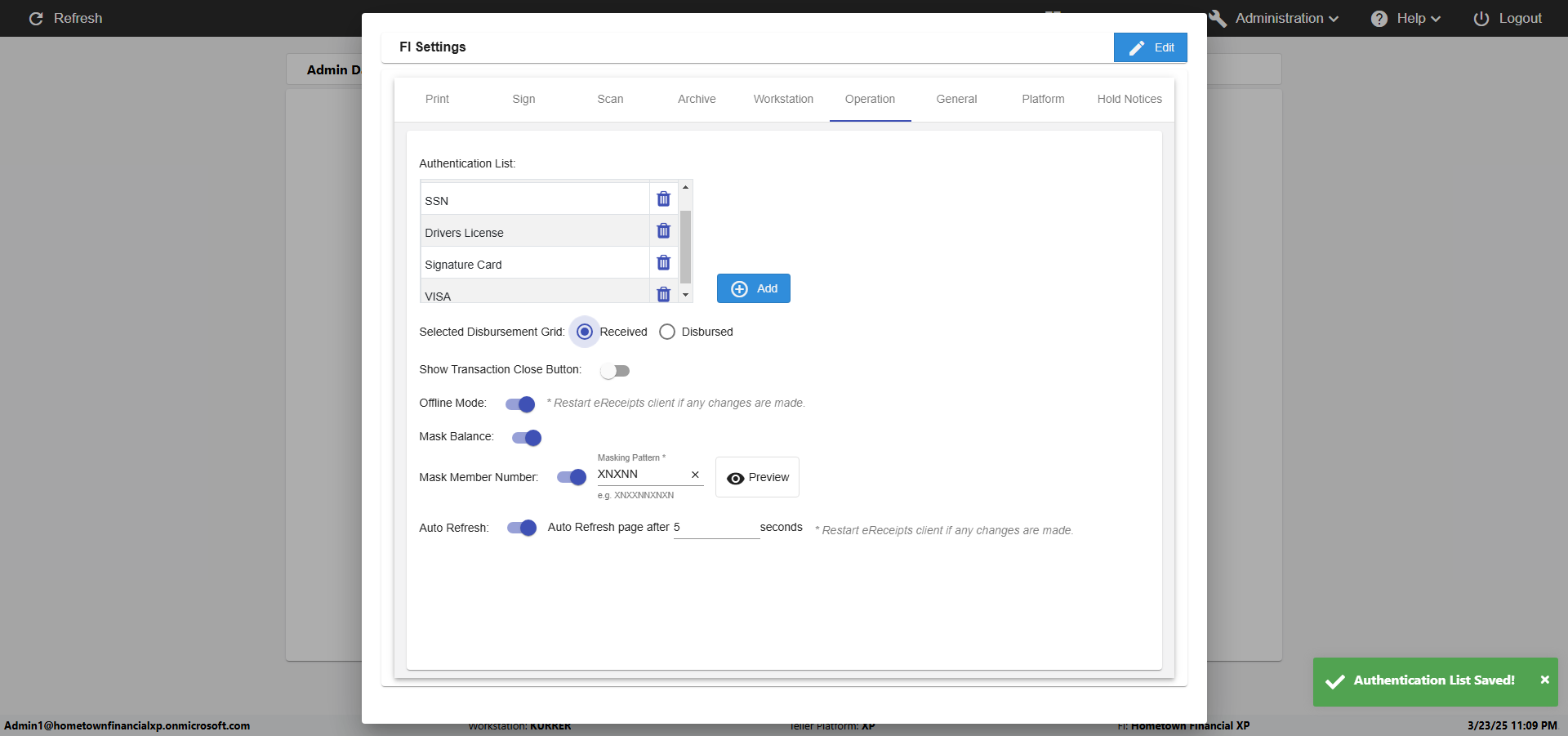Dismiss the Authentication List Saved notification

coord(1544,680)
